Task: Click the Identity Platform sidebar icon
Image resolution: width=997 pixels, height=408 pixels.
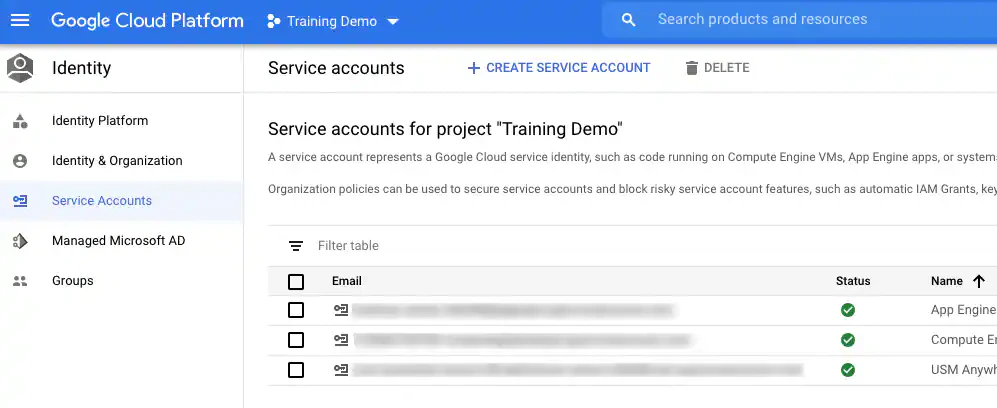Action: (x=20, y=121)
